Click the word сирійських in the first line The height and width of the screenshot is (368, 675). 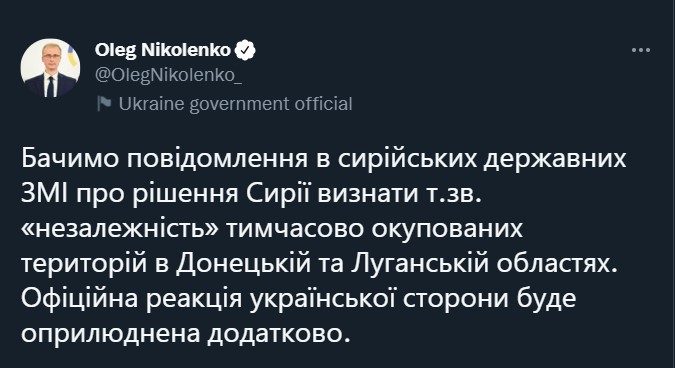(x=408, y=159)
